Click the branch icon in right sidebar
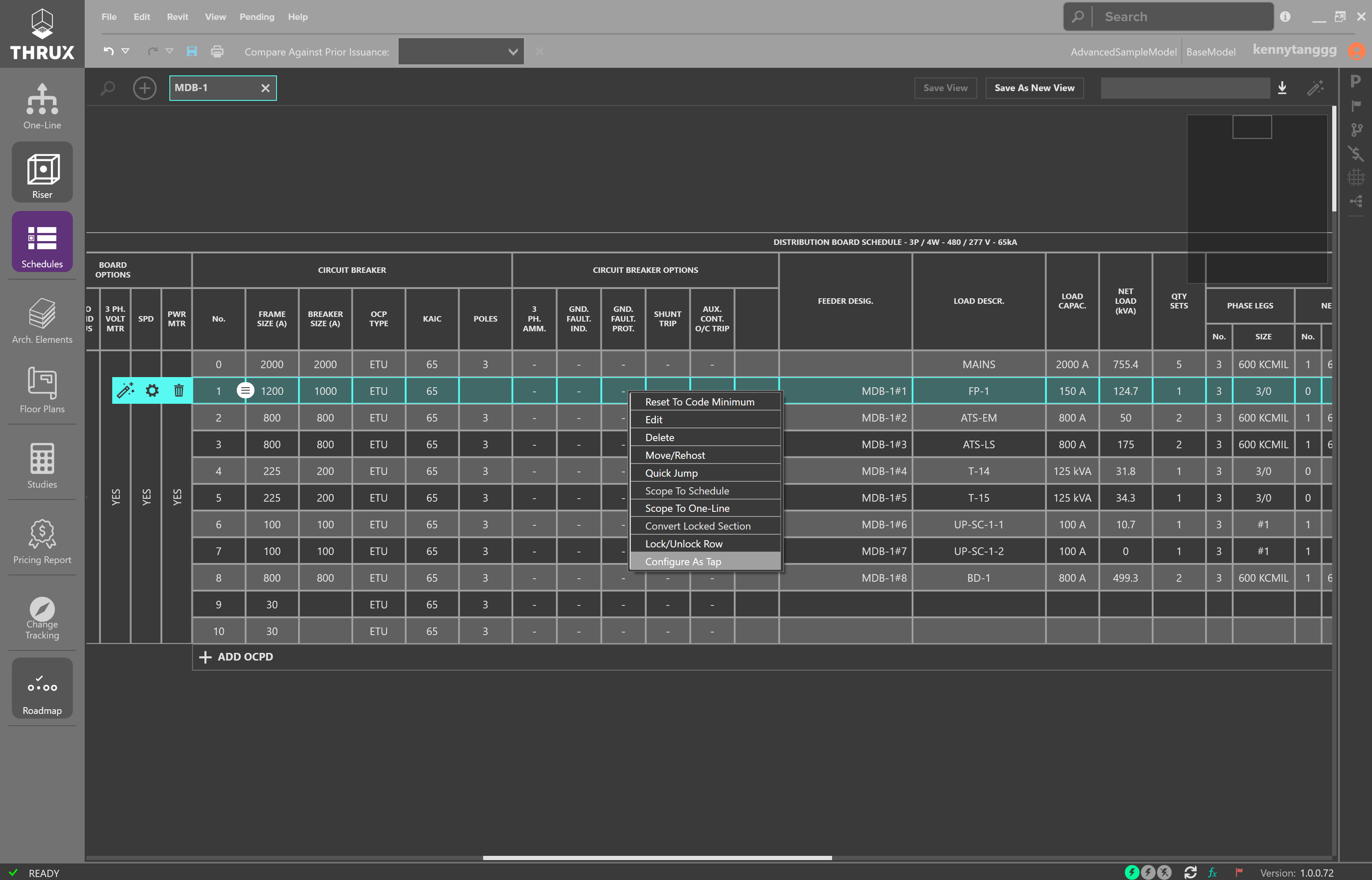The height and width of the screenshot is (880, 1372). point(1357,130)
